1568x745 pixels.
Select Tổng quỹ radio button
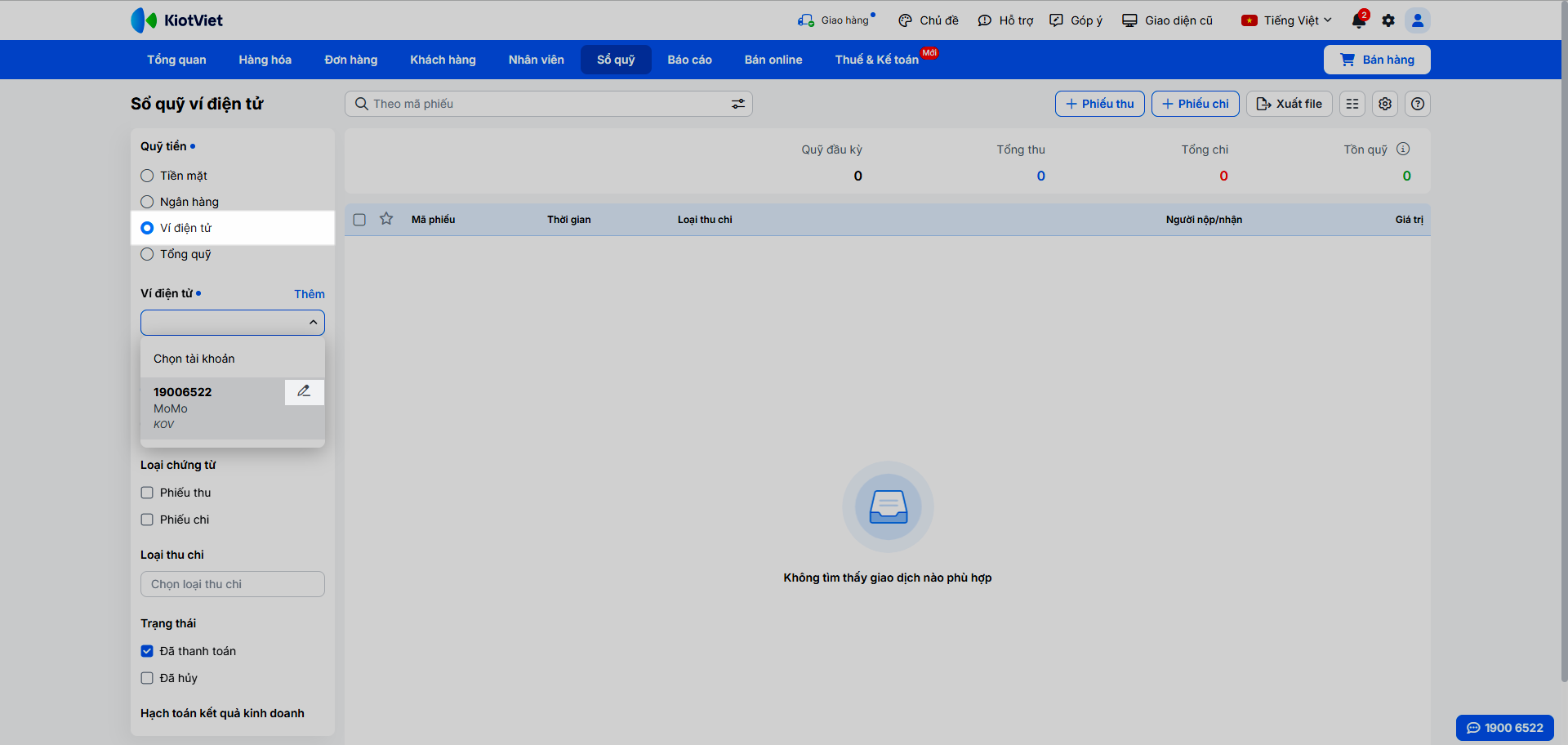147,254
